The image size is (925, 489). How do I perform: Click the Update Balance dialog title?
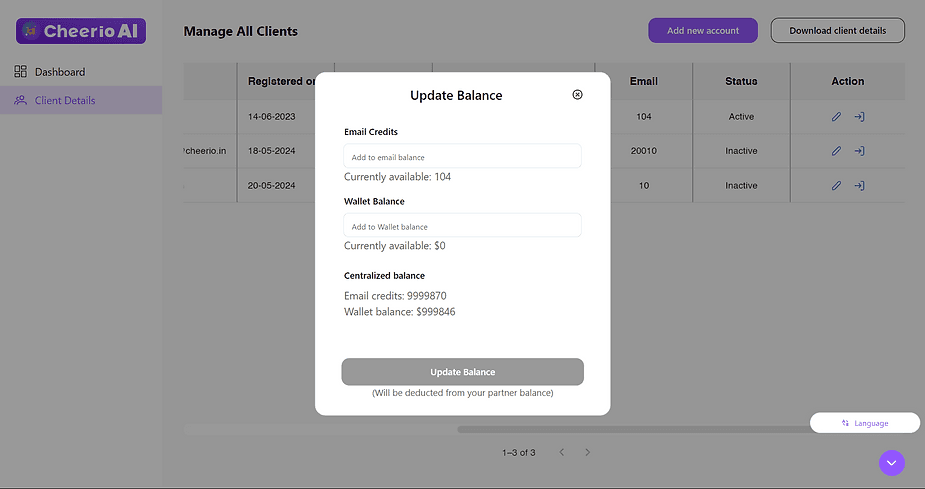coord(456,96)
